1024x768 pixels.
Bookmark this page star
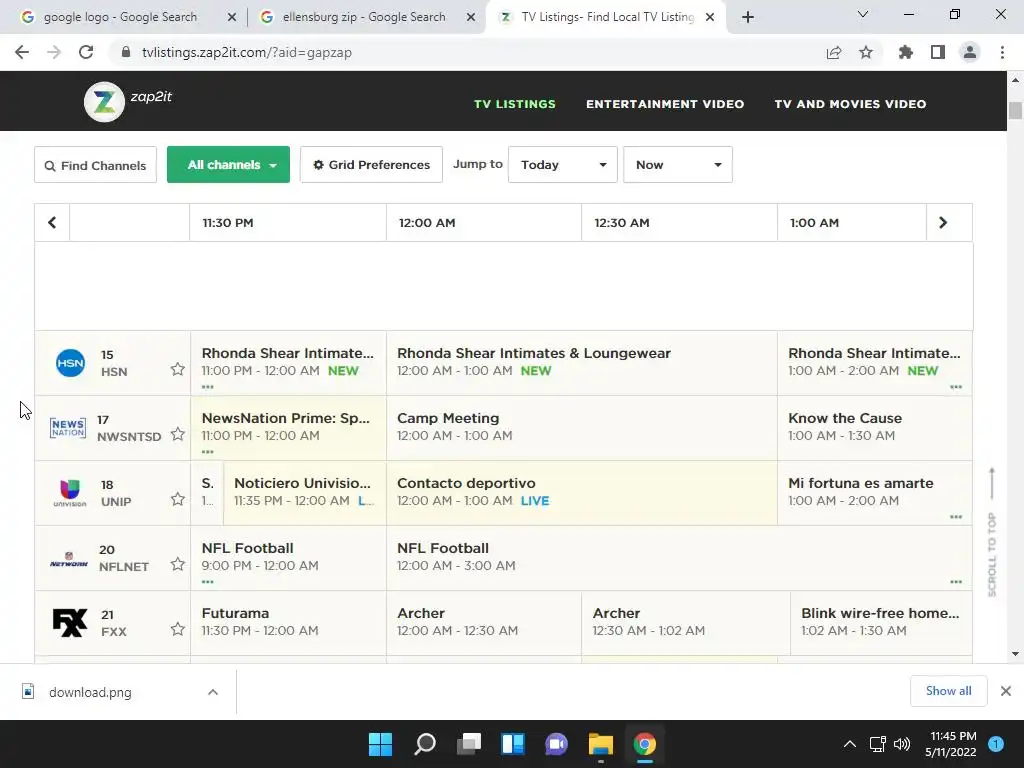(866, 52)
